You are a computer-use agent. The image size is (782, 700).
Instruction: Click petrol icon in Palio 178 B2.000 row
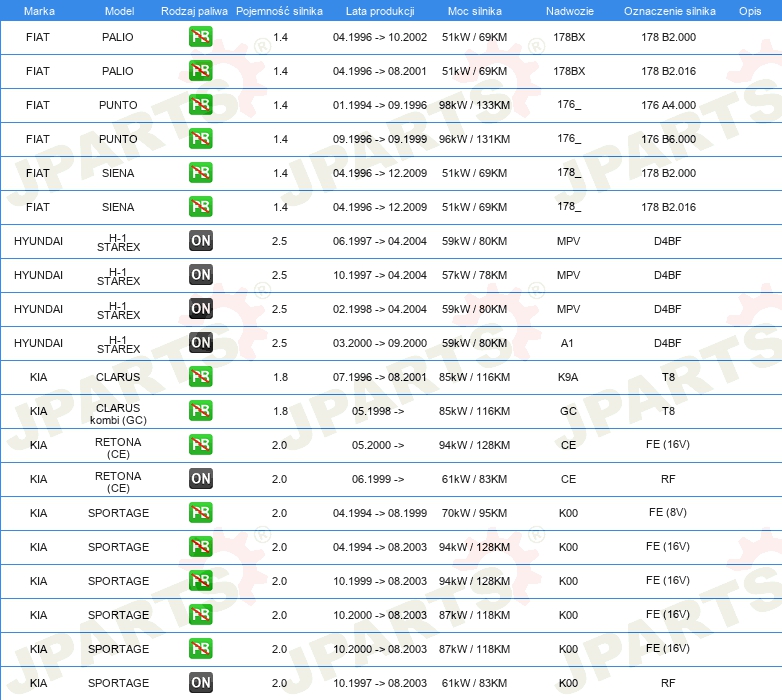200,36
